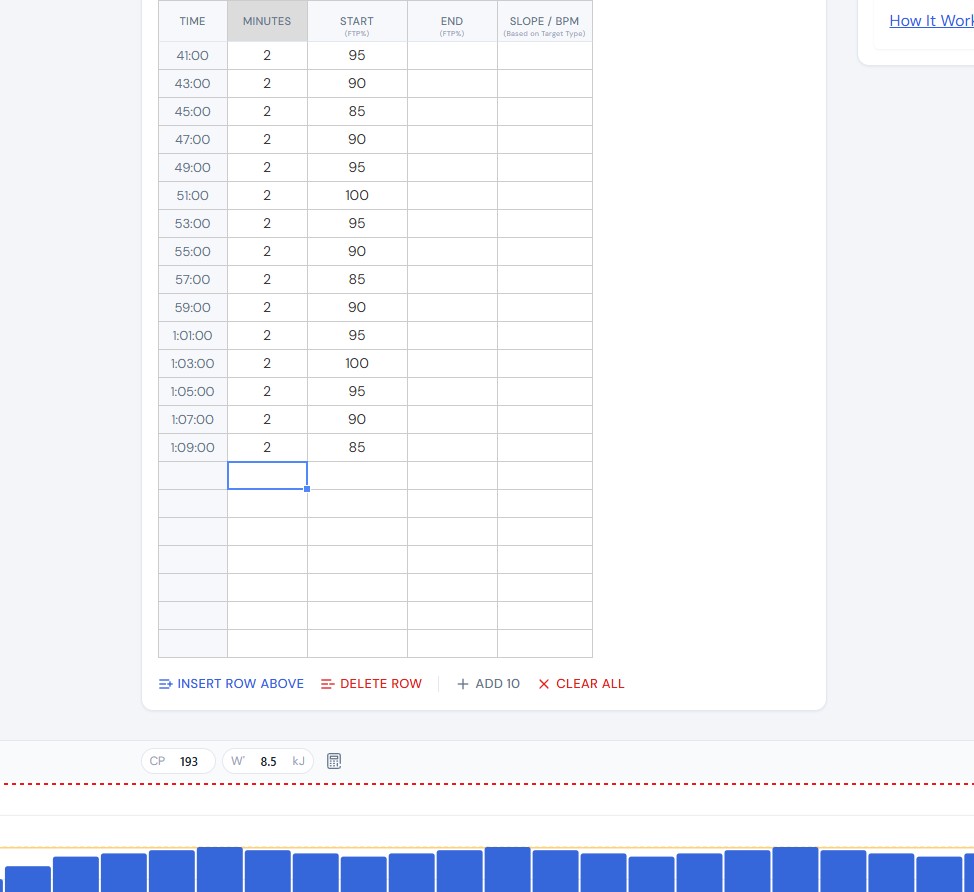Edit the W' value field showing 8.5
The image size is (974, 892).
pyautogui.click(x=268, y=761)
